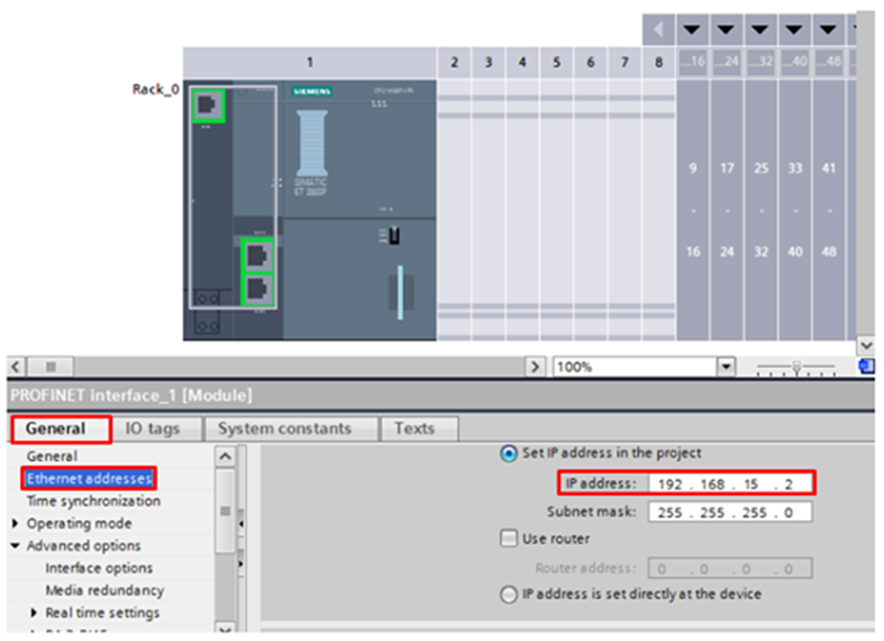Image resolution: width=884 pixels, height=641 pixels.
Task: Open the System constants tab
Action: point(284,428)
